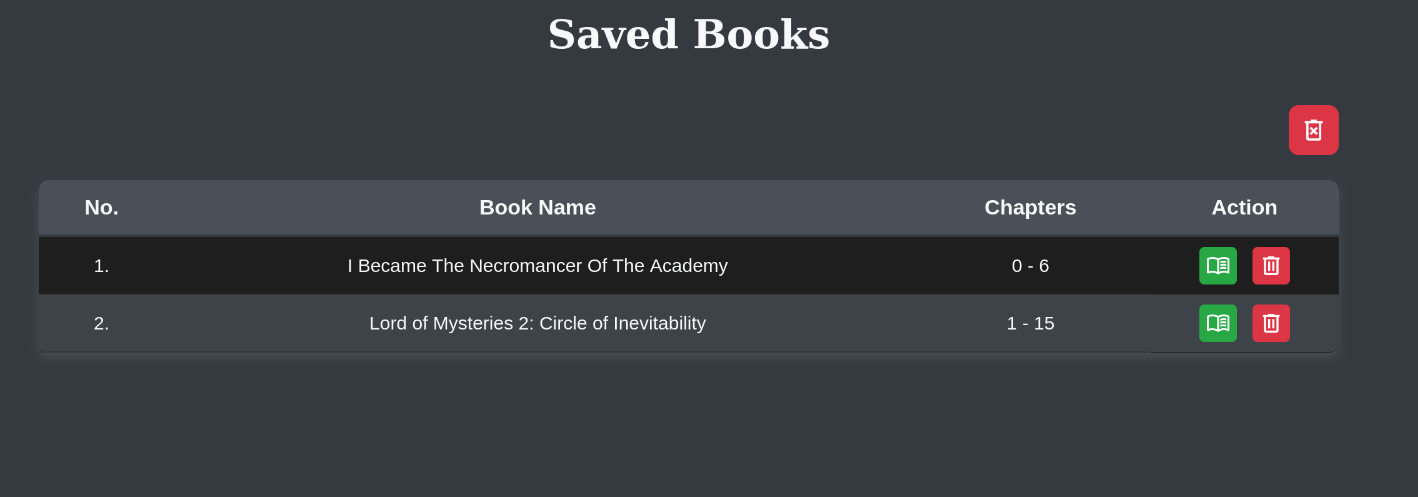Click the delete all saved books icon
Image resolution: width=1418 pixels, height=497 pixels.
coord(1313,130)
